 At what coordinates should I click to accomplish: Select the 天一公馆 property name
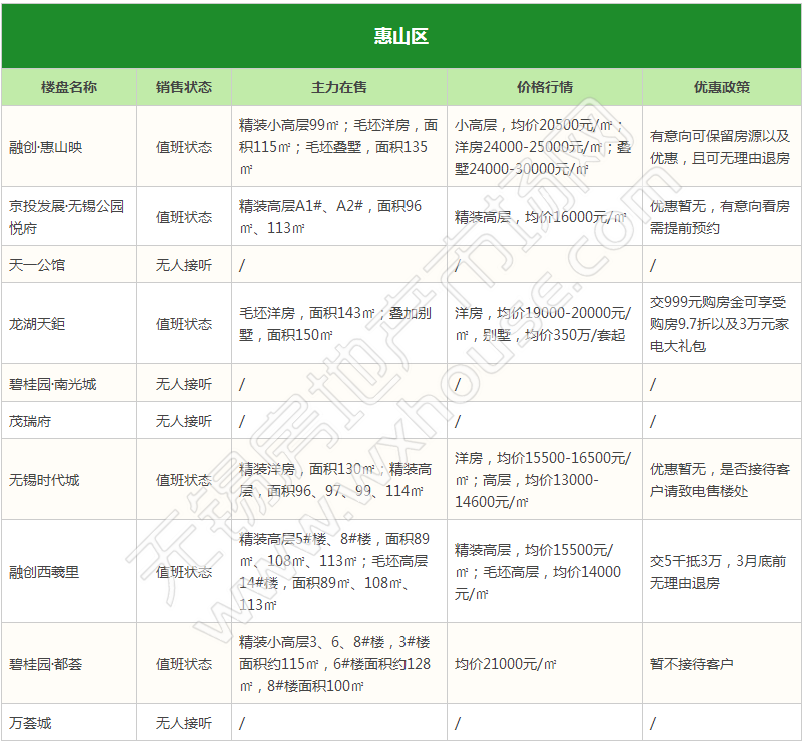point(37,265)
